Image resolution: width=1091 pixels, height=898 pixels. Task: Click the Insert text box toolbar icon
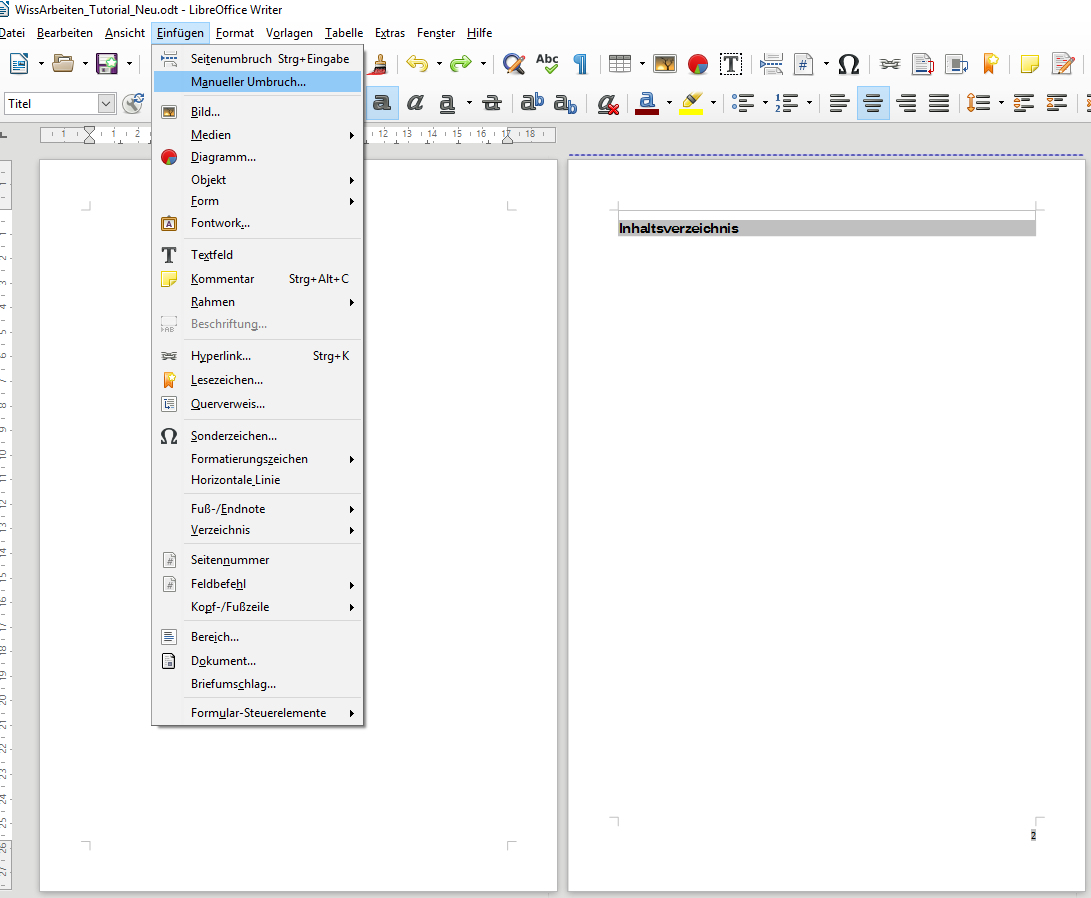click(731, 64)
